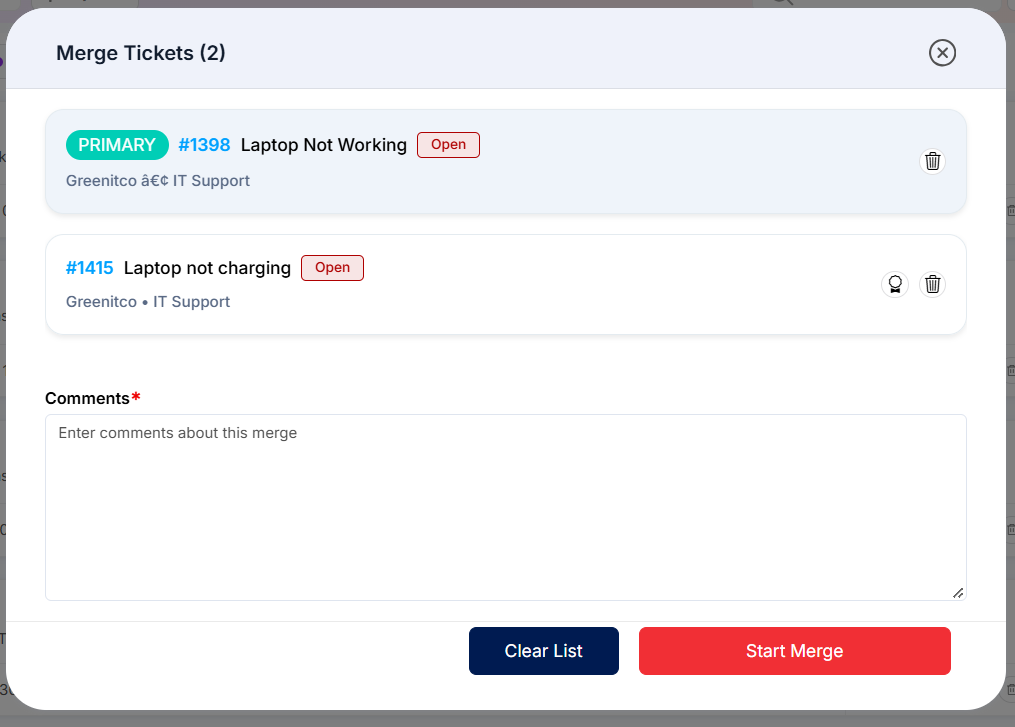Click 'Greenitco • IT Support' under ticket #1415
Image resolution: width=1015 pixels, height=727 pixels.
(x=148, y=302)
